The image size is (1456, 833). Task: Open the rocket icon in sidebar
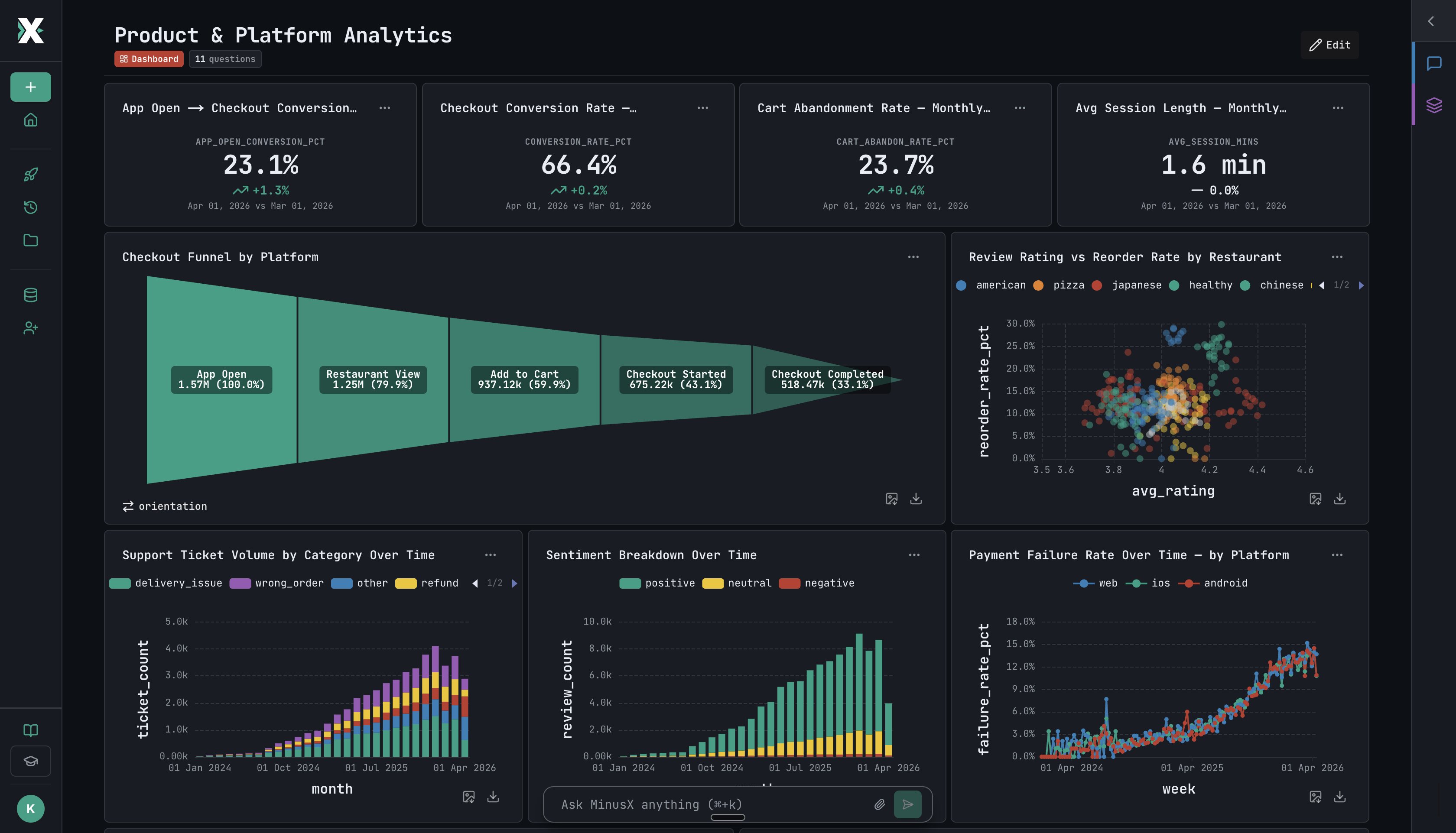click(31, 175)
